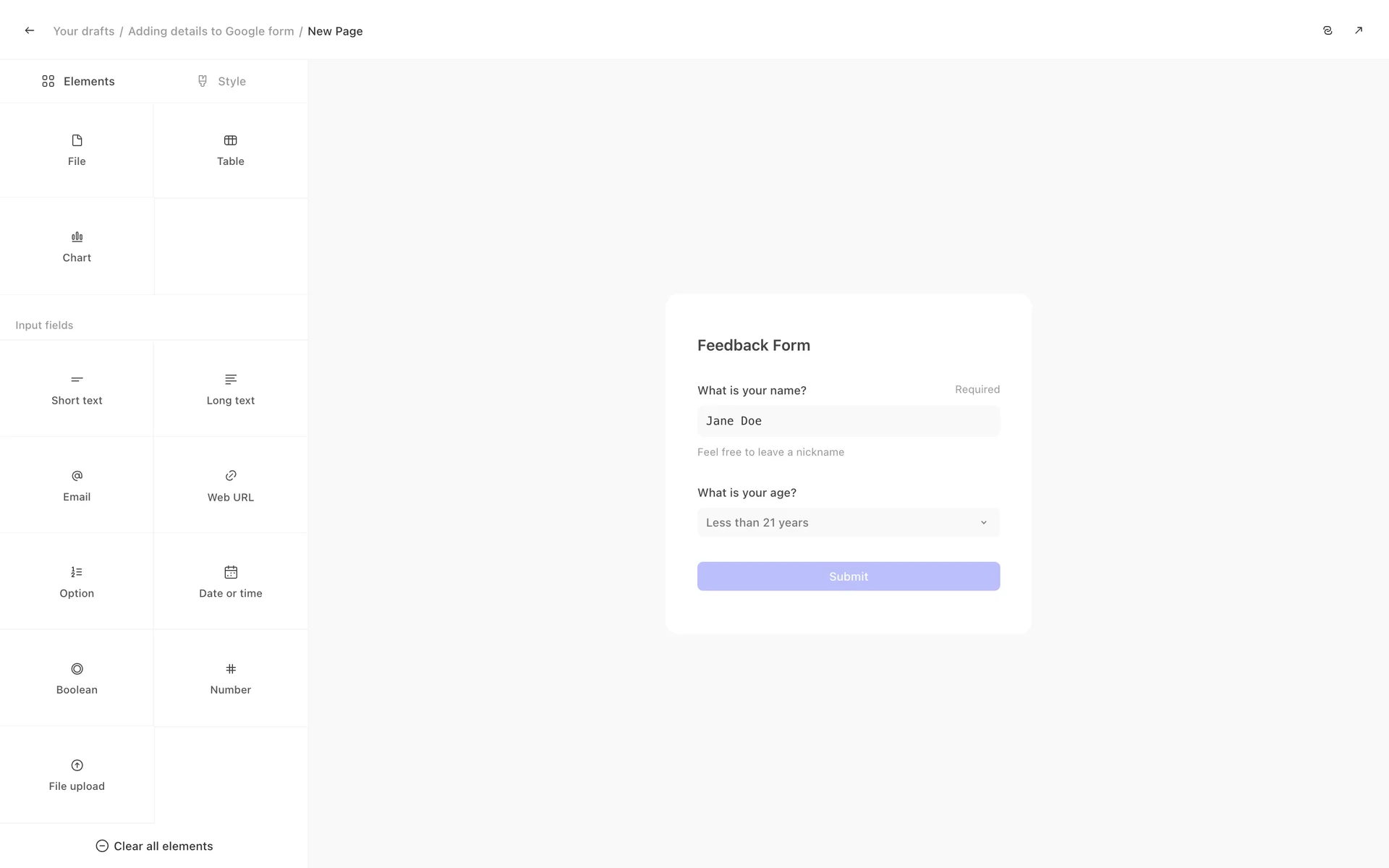Open the 'Adding details to Google form' breadcrumb
This screenshot has width=1389, height=868.
[211, 31]
